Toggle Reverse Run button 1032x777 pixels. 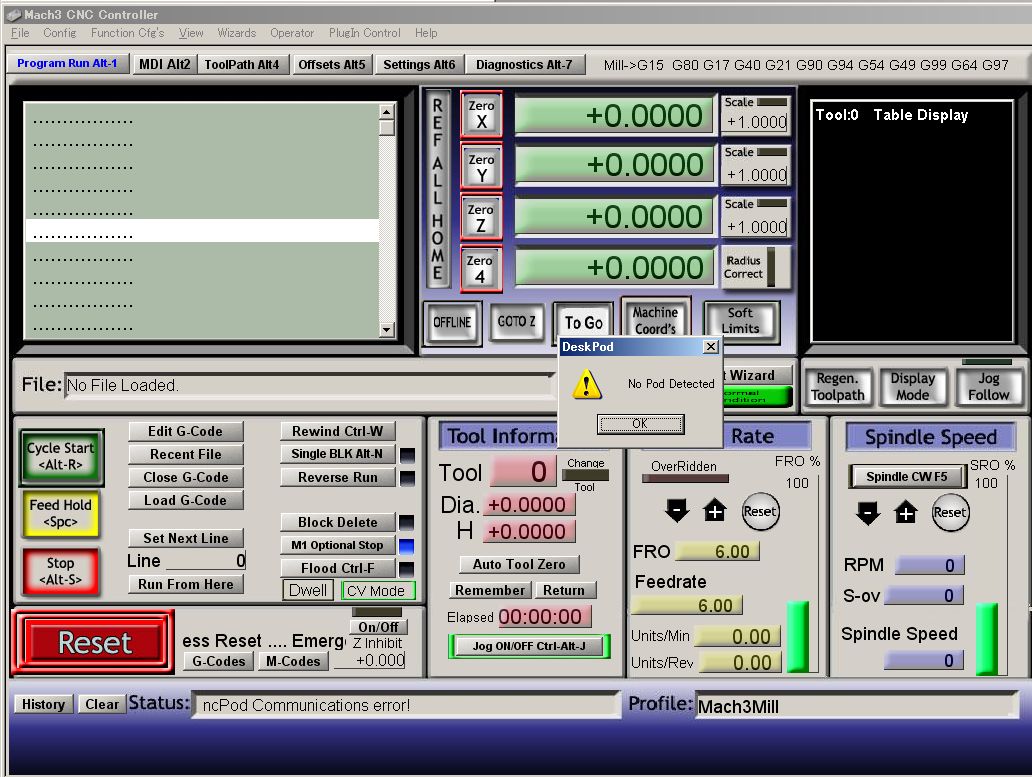338,478
